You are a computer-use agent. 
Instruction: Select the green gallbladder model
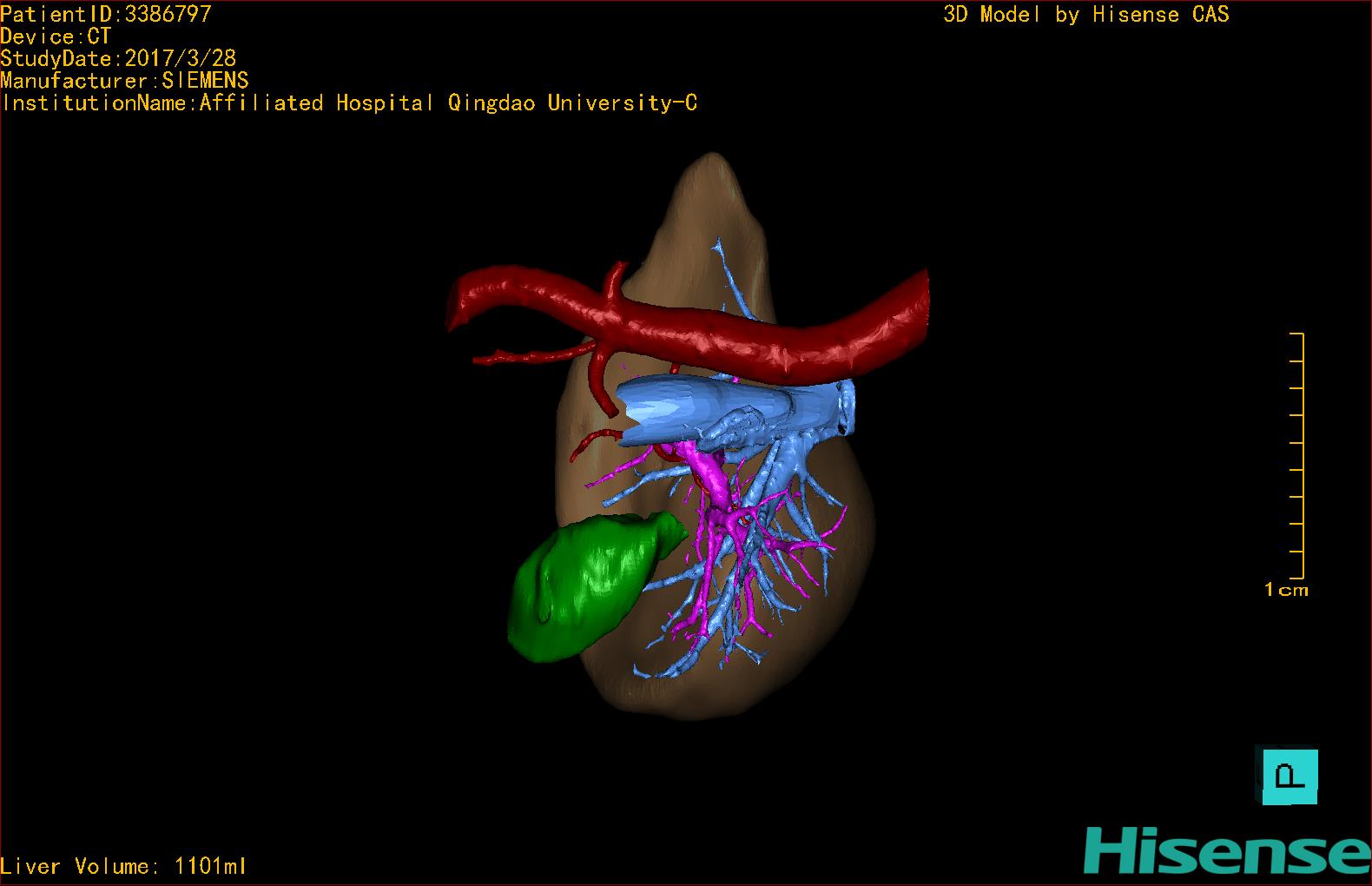590,589
